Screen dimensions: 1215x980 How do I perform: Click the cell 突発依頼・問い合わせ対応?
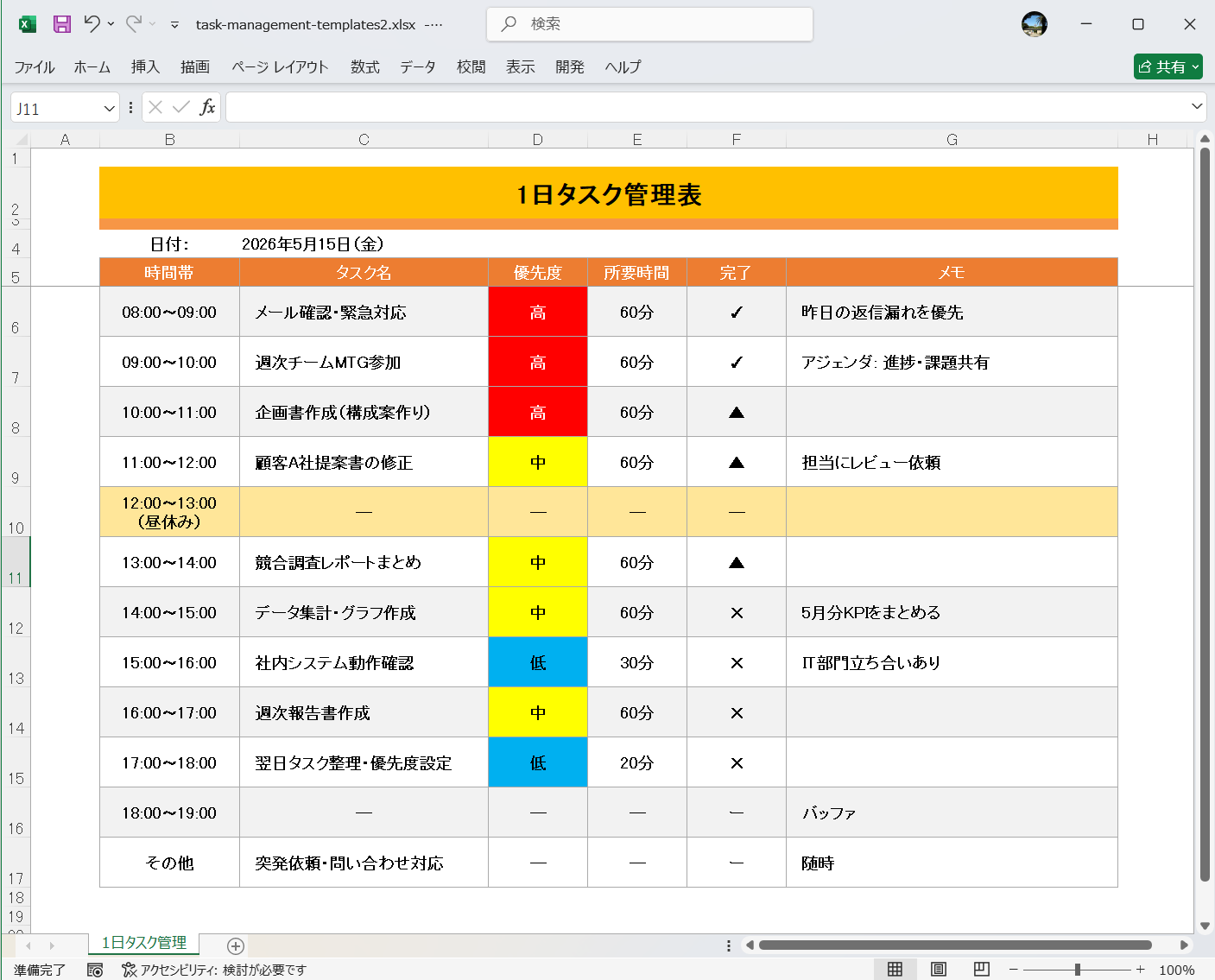click(364, 863)
